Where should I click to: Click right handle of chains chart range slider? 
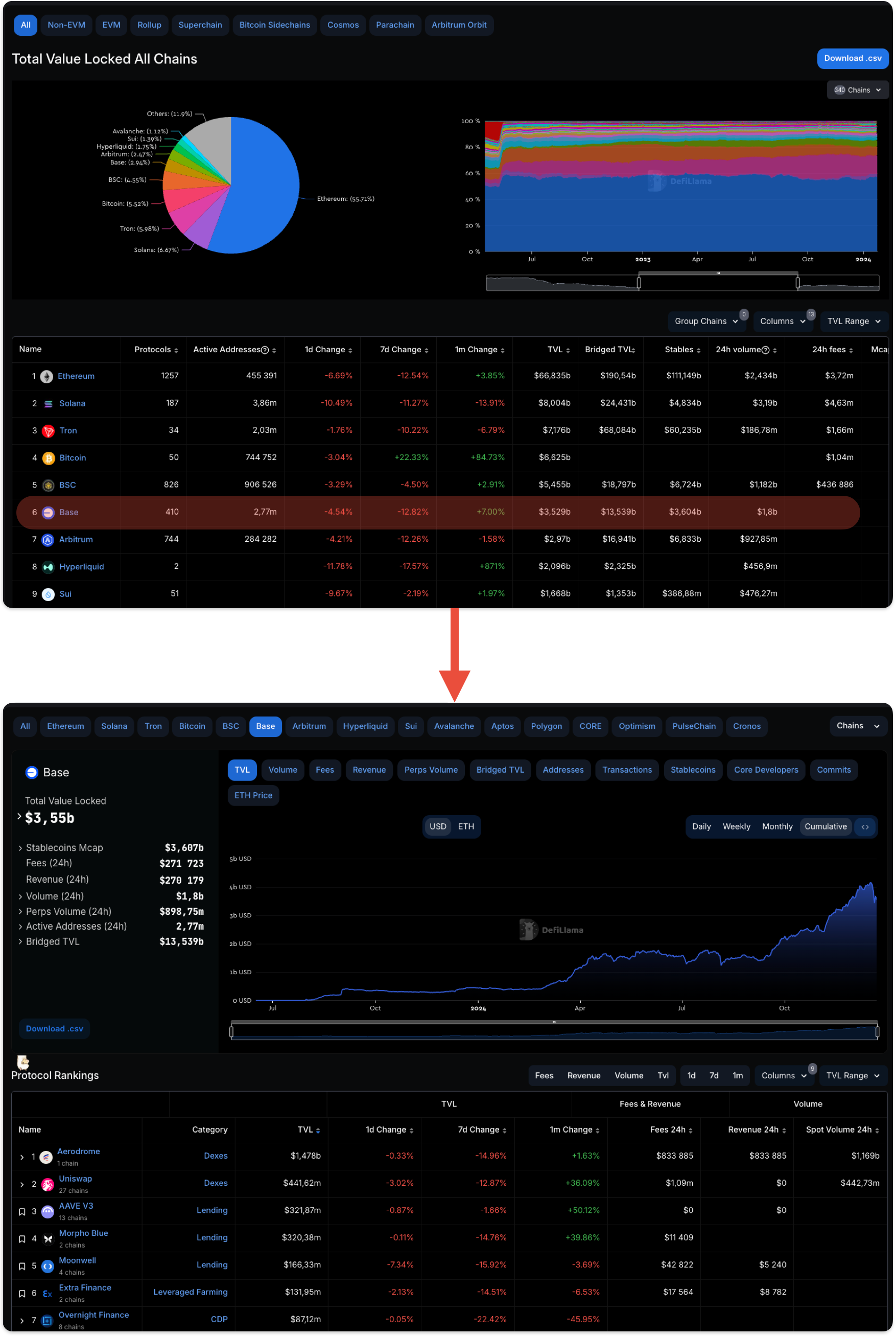click(x=797, y=283)
